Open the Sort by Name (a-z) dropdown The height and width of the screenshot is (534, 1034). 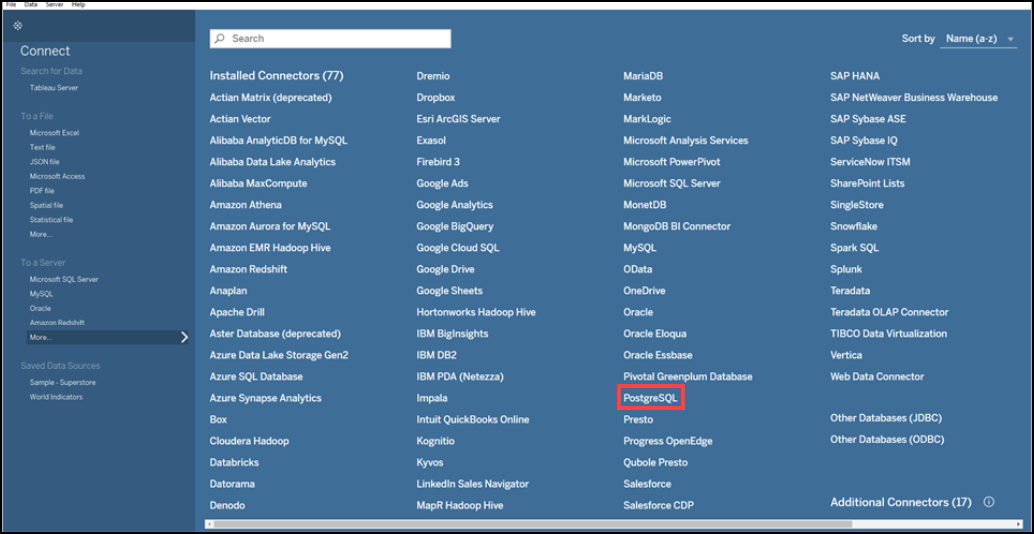coord(979,39)
